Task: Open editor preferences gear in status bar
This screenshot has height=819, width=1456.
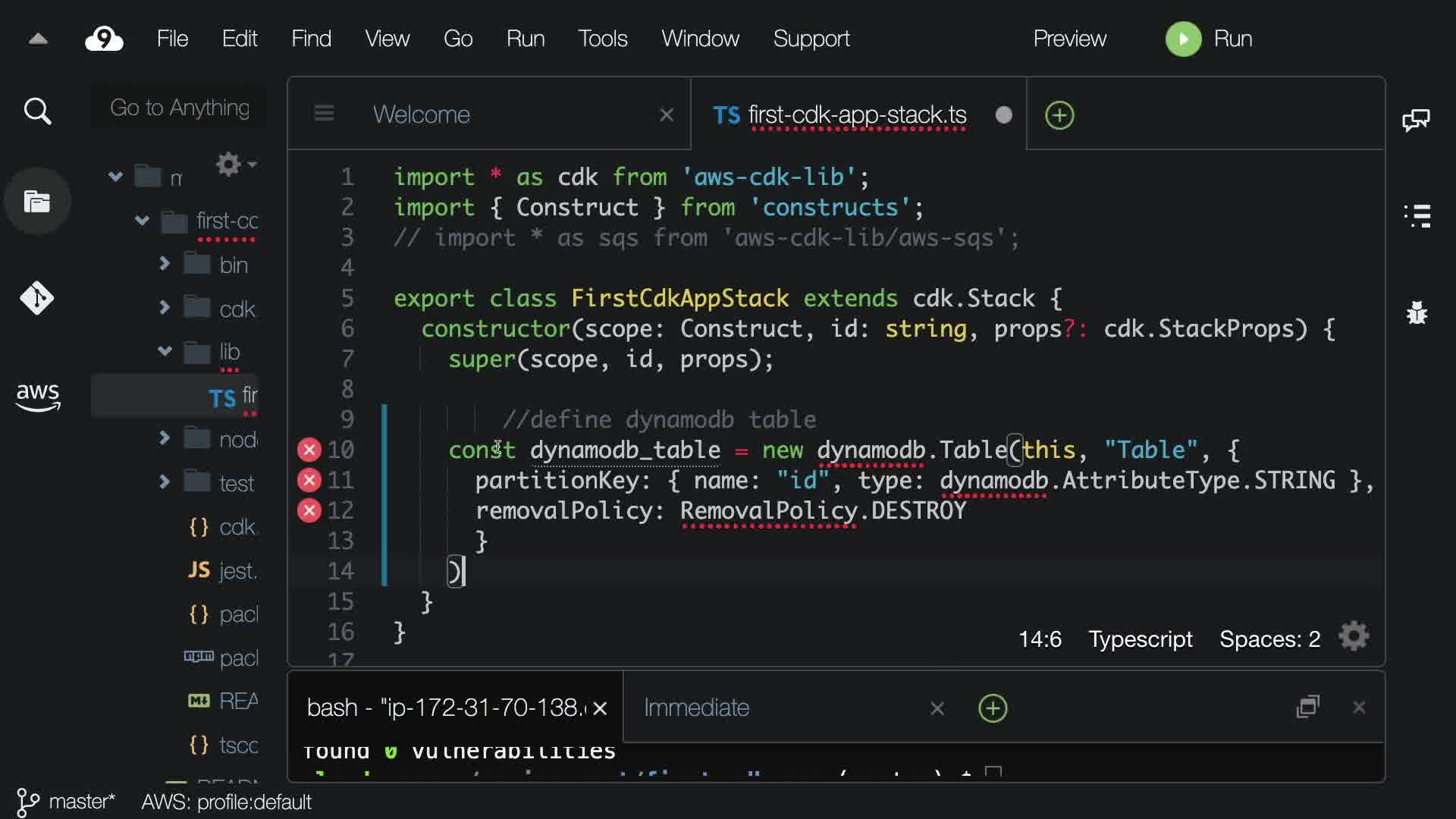Action: [x=1354, y=637]
